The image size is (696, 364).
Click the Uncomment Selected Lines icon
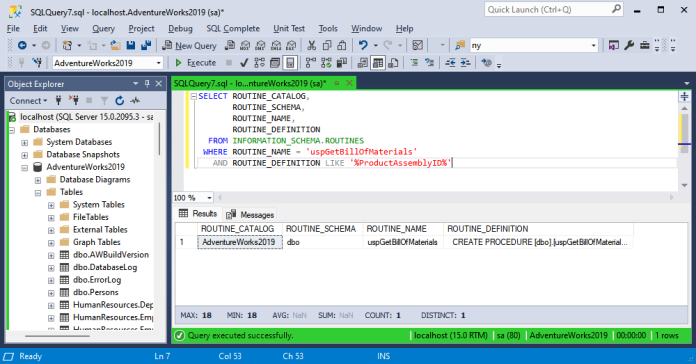tap(429, 63)
